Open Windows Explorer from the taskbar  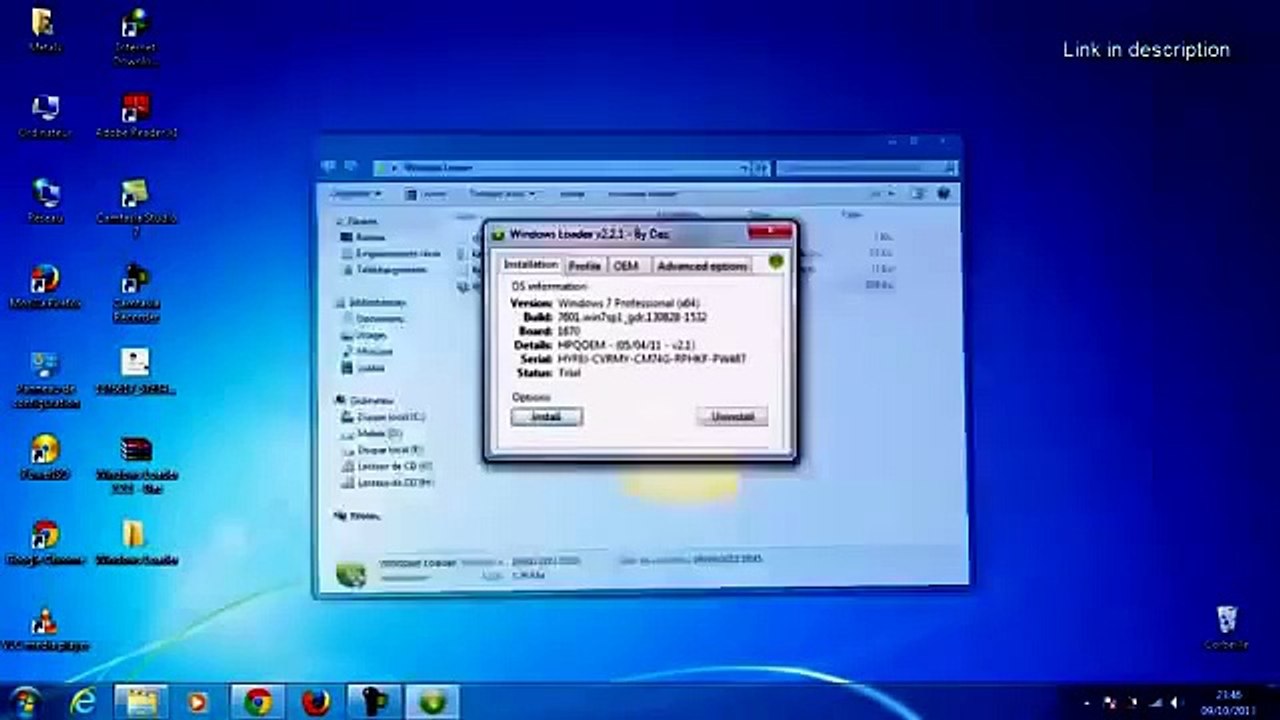(141, 702)
